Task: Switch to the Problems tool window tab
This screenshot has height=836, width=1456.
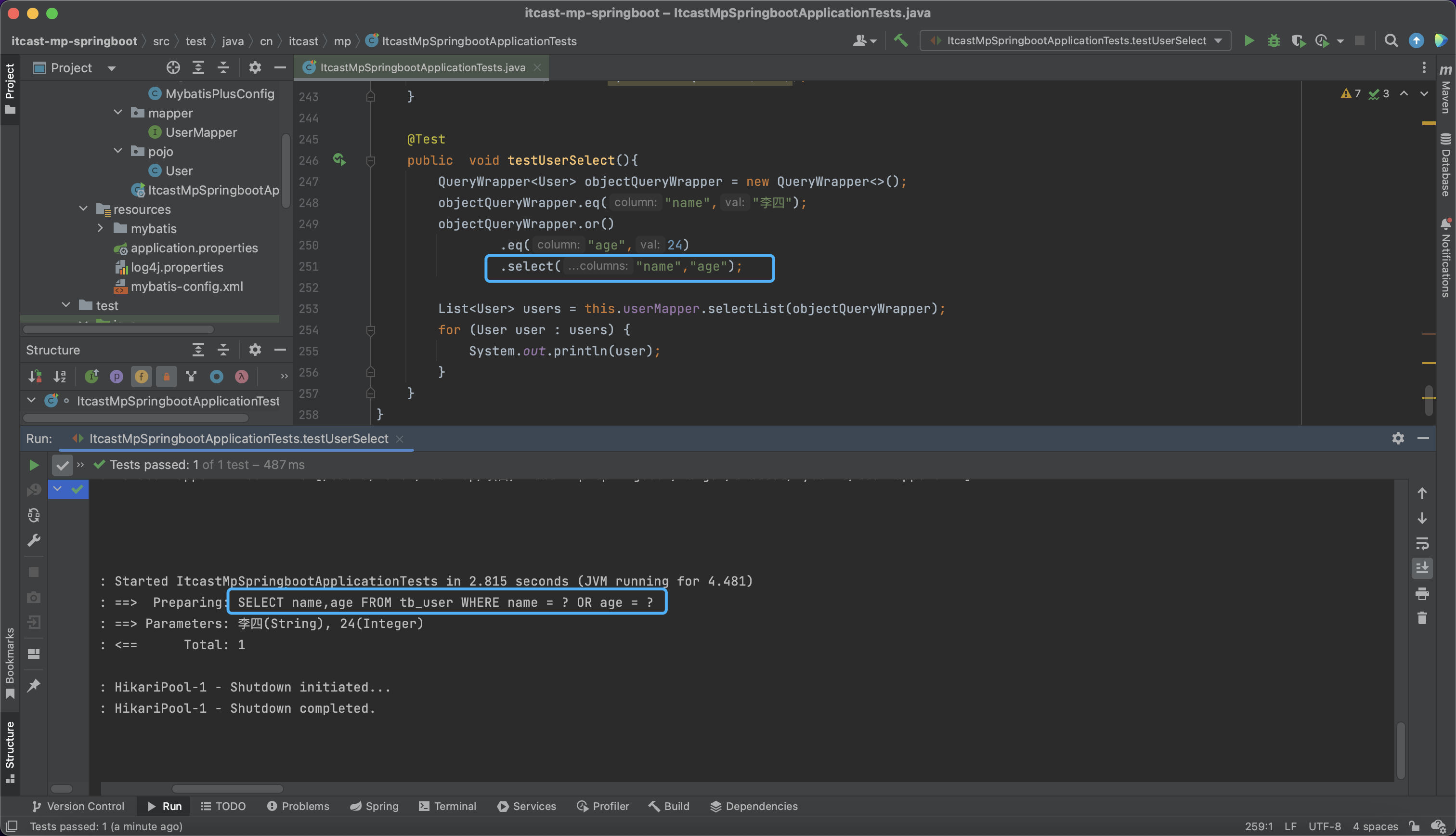Action: pos(299,806)
